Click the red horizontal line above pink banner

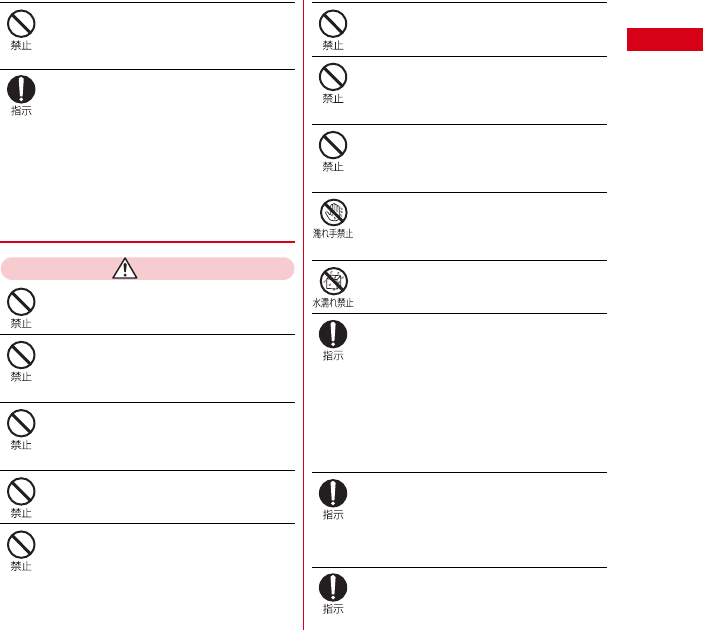pos(148,242)
